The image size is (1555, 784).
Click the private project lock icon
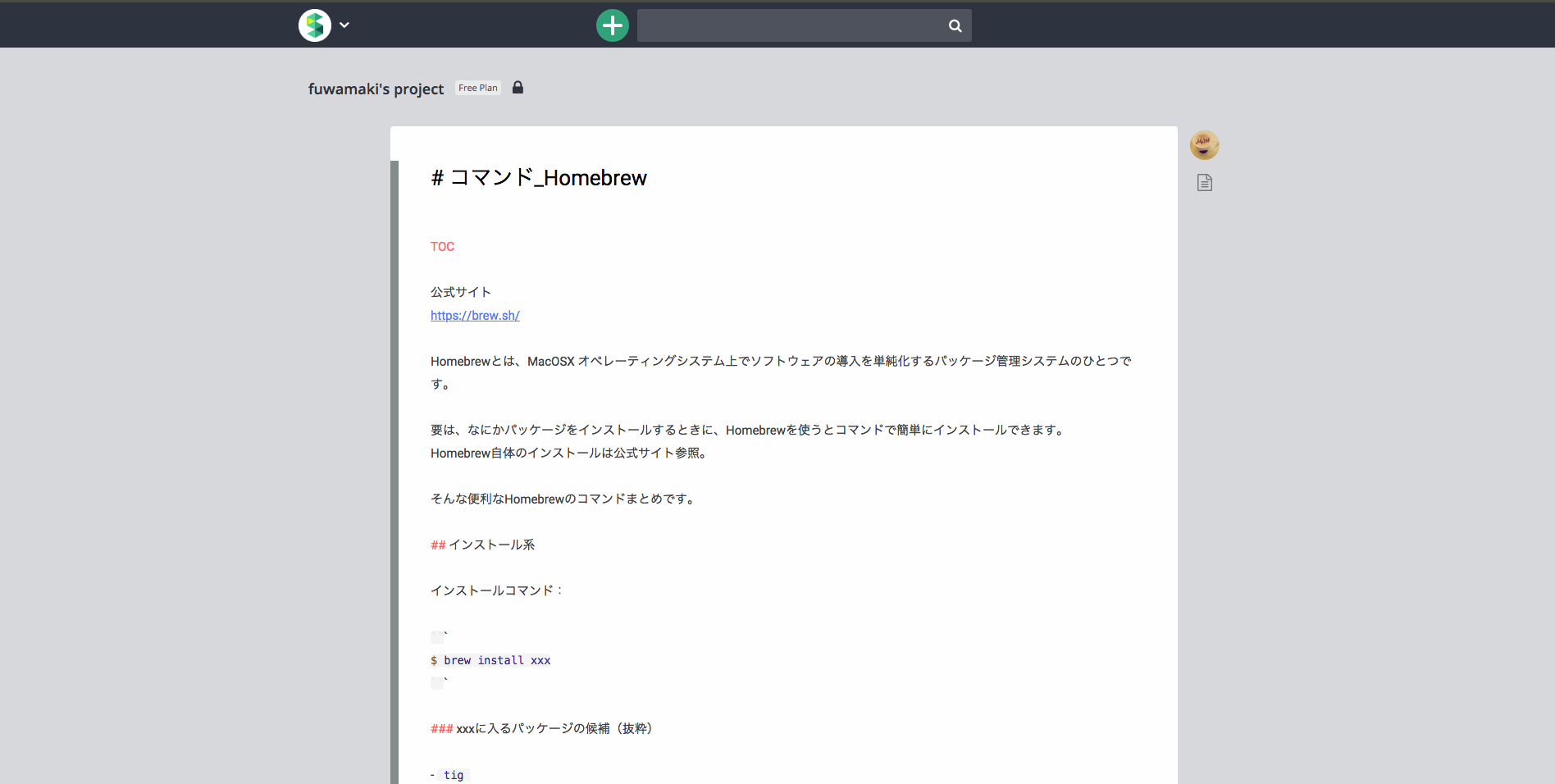(x=518, y=87)
